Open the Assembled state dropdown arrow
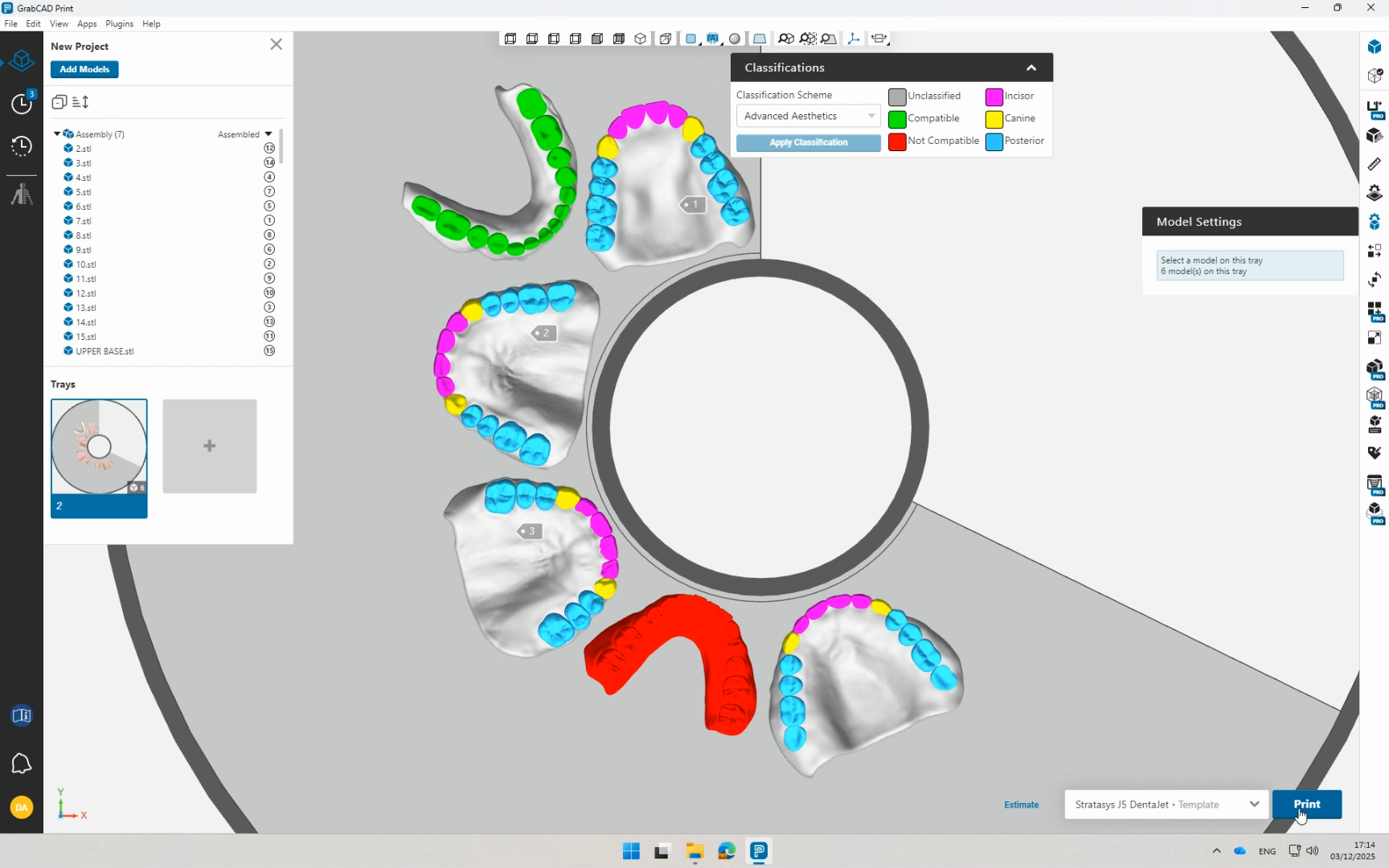1389x868 pixels. coord(268,134)
